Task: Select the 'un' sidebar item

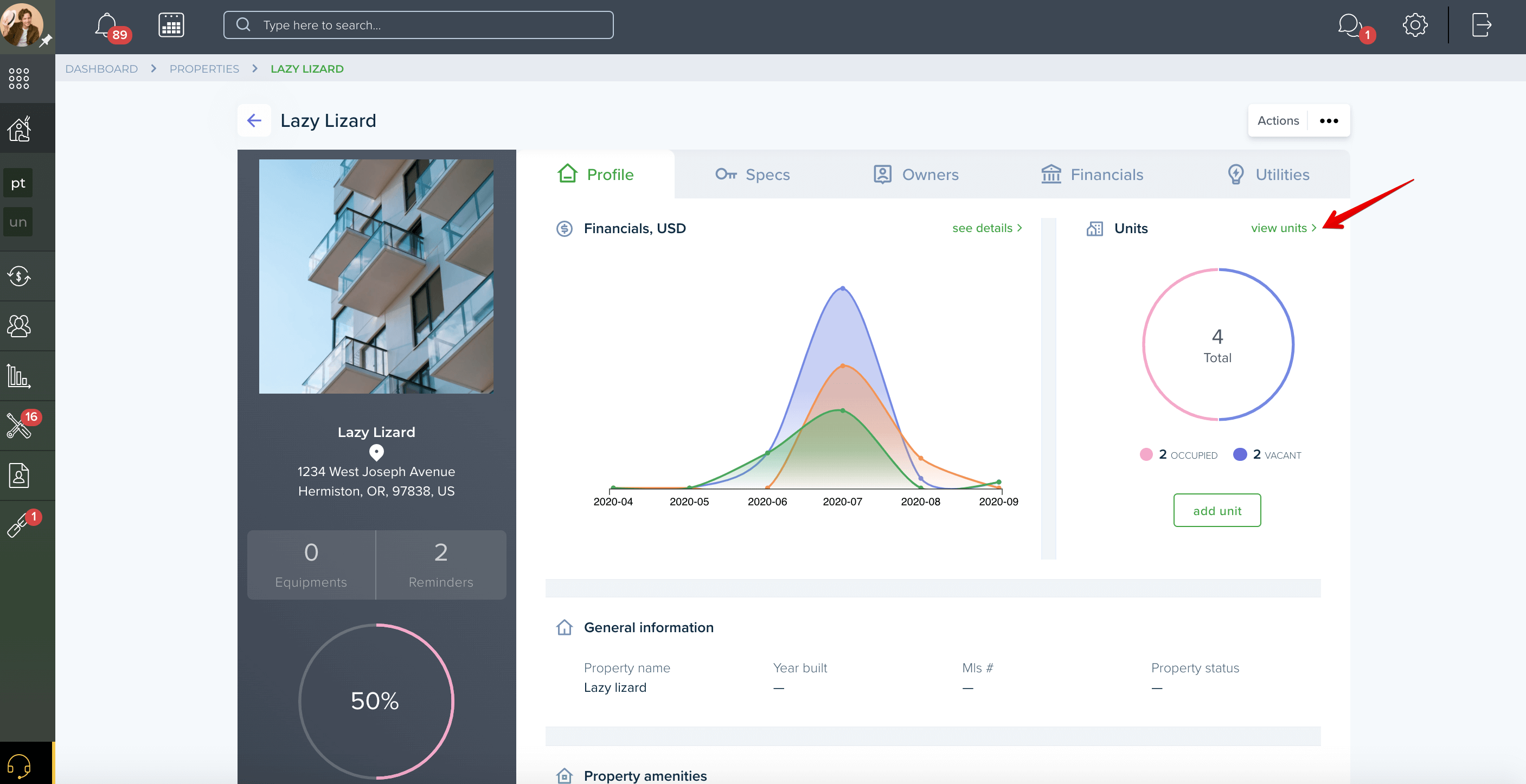Action: pos(18,222)
